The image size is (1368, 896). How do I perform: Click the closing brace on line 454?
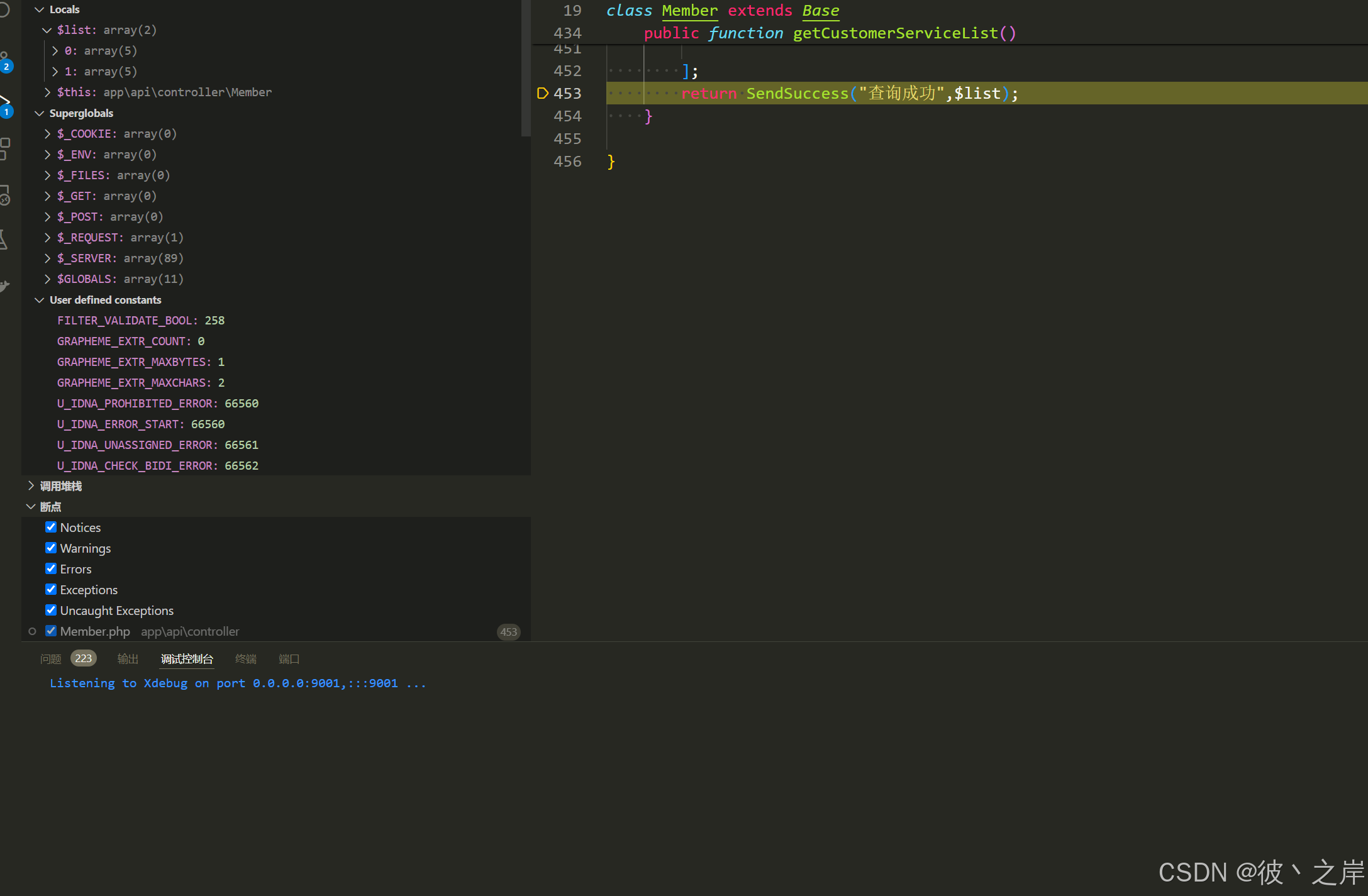(648, 116)
